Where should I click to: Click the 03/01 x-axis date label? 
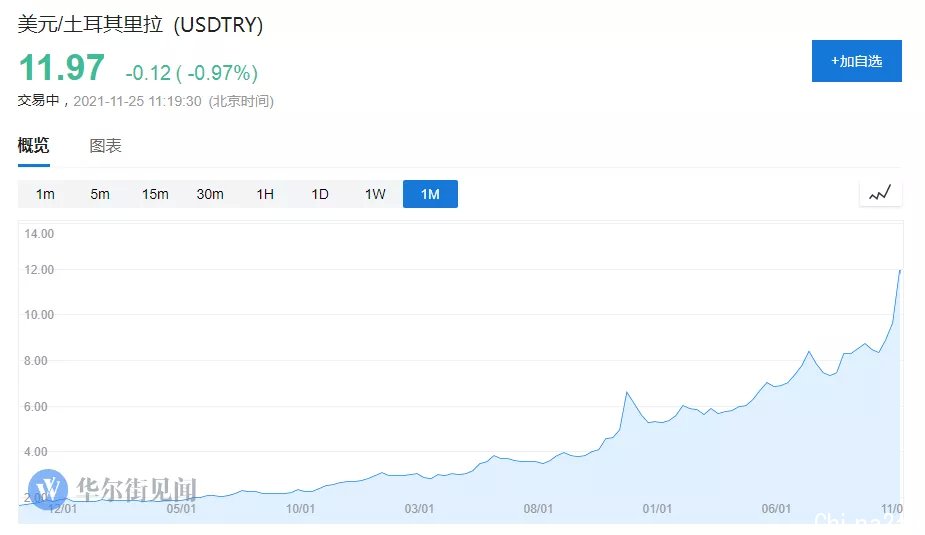[x=419, y=508]
